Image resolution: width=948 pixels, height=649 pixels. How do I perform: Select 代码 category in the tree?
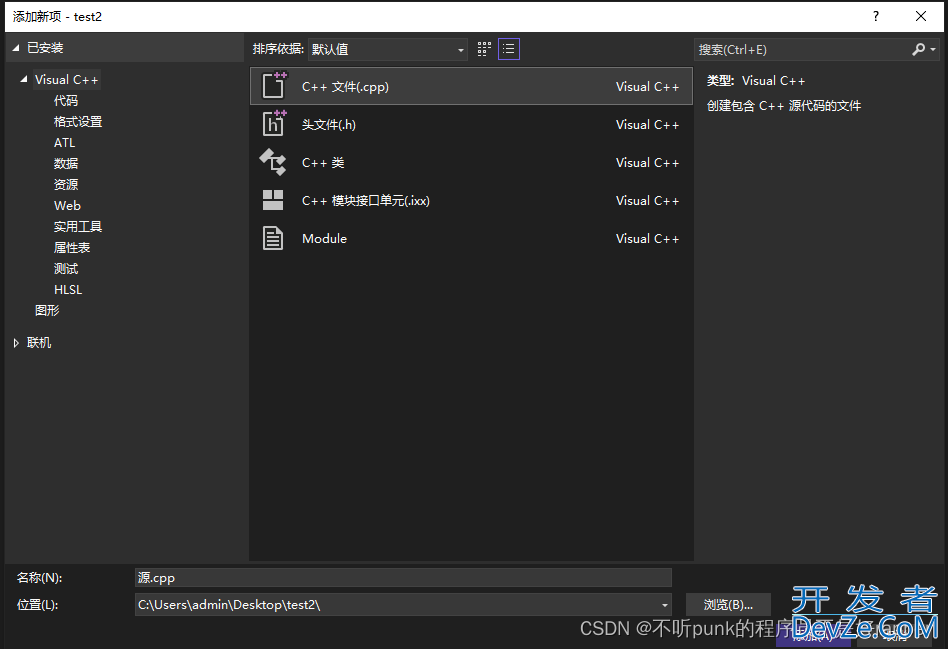[x=66, y=100]
